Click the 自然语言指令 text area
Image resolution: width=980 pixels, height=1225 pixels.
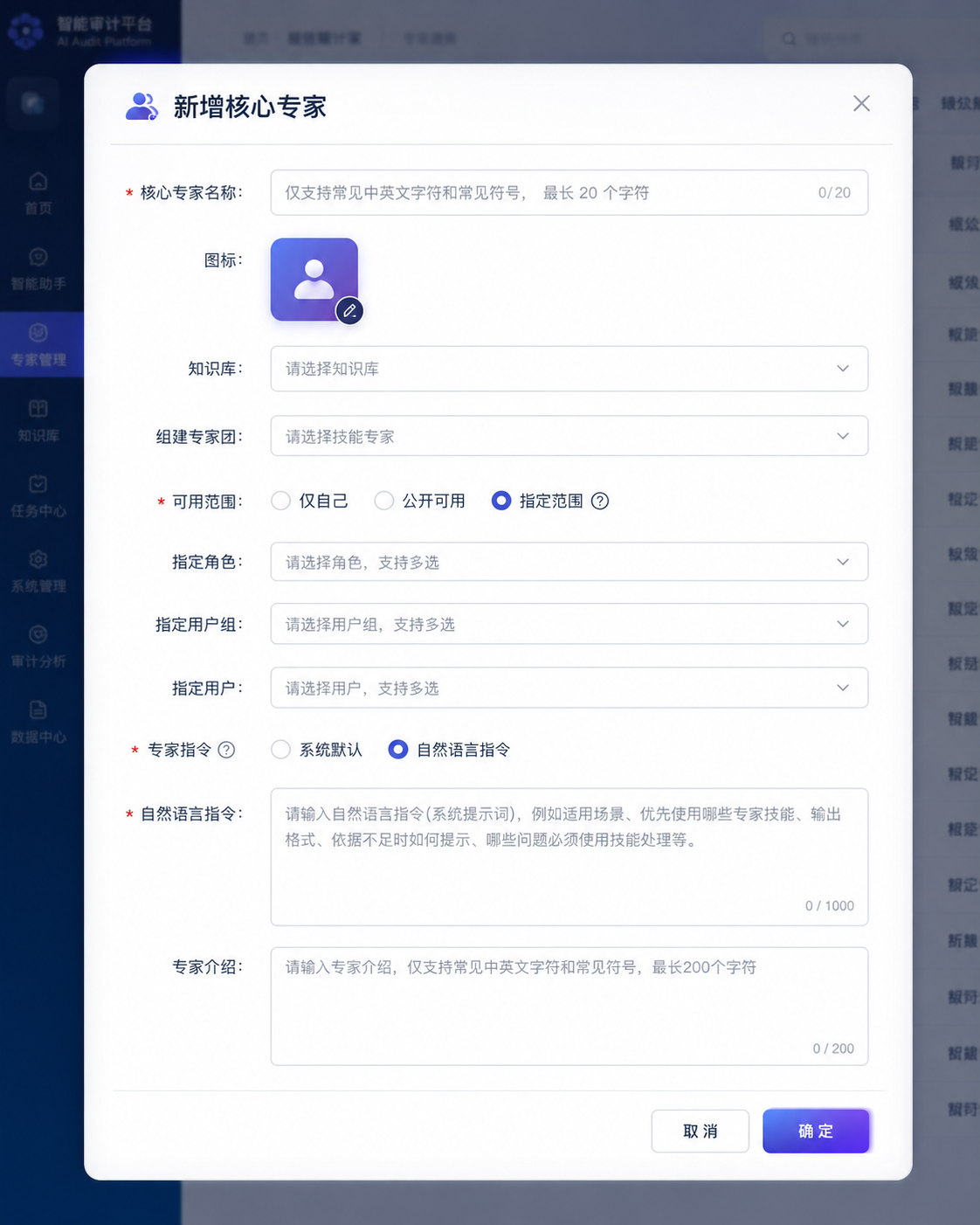(569, 857)
